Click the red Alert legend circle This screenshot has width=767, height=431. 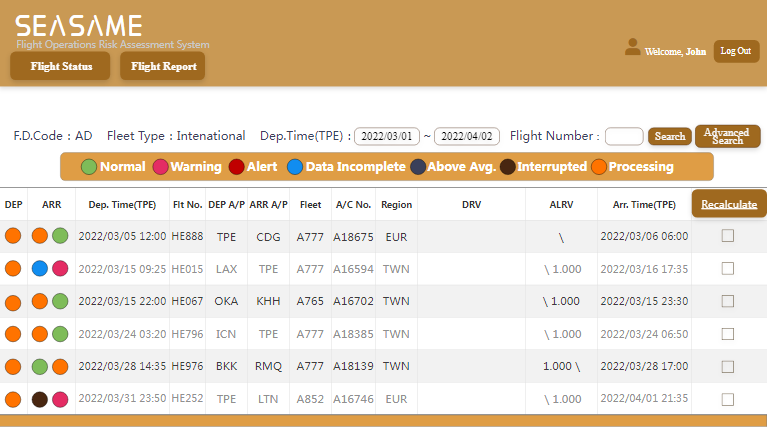tap(237, 167)
